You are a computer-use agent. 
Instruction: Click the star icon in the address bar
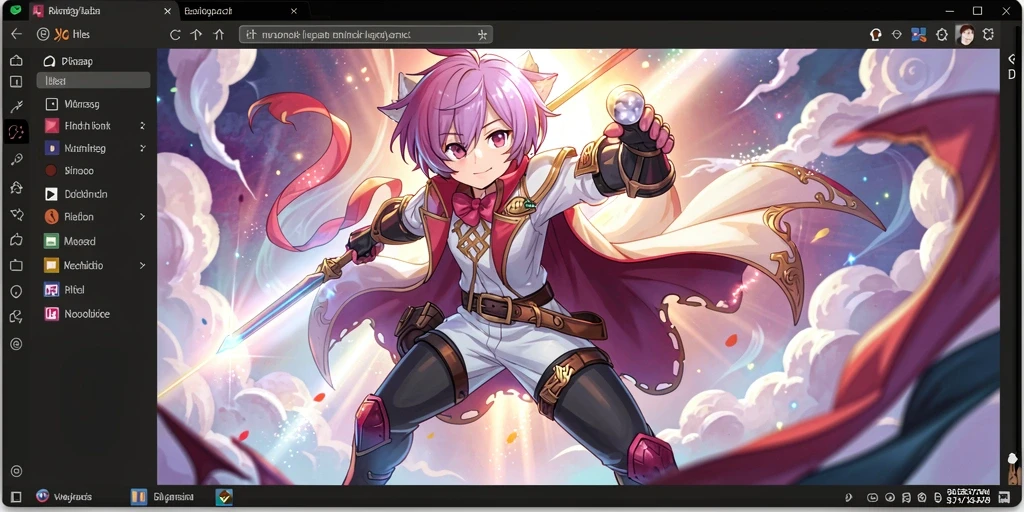[x=482, y=35]
